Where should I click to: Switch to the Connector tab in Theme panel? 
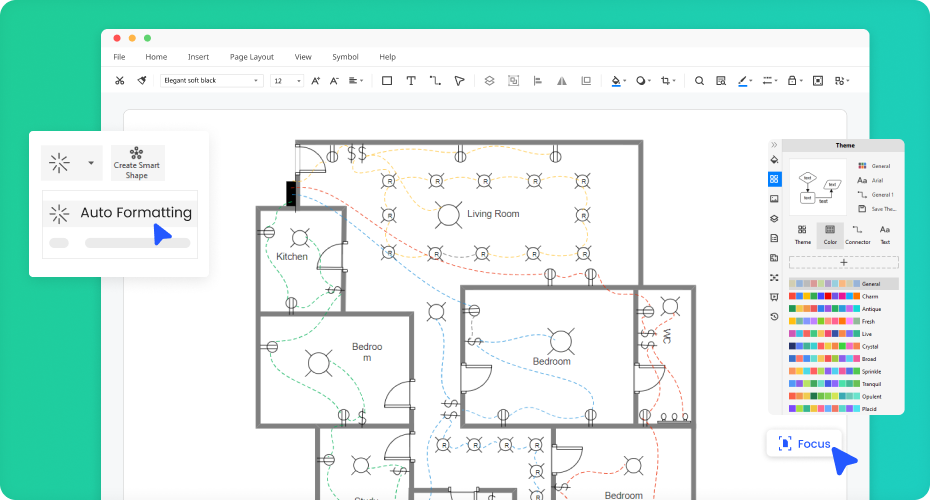(x=858, y=235)
